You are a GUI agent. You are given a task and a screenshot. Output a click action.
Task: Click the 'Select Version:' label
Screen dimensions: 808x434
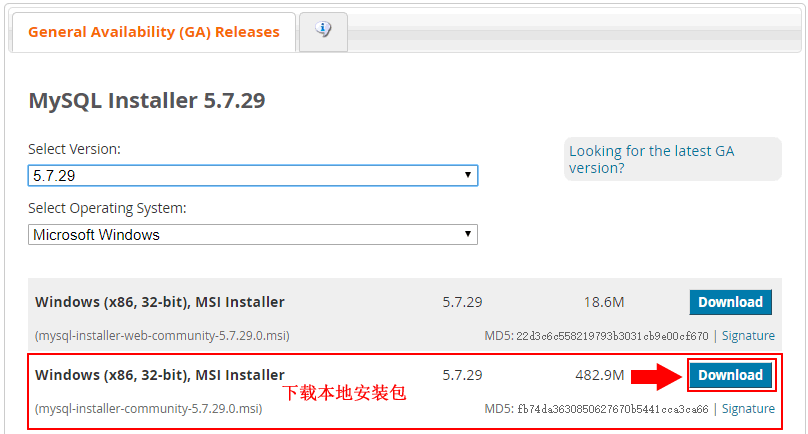(x=74, y=149)
